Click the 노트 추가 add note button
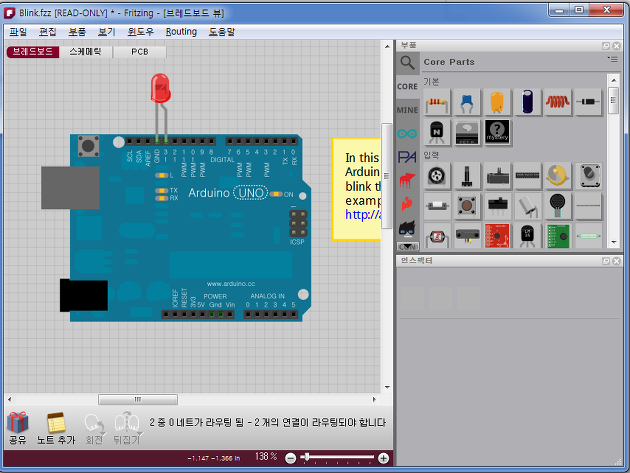This screenshot has width=630, height=473. click(56, 428)
